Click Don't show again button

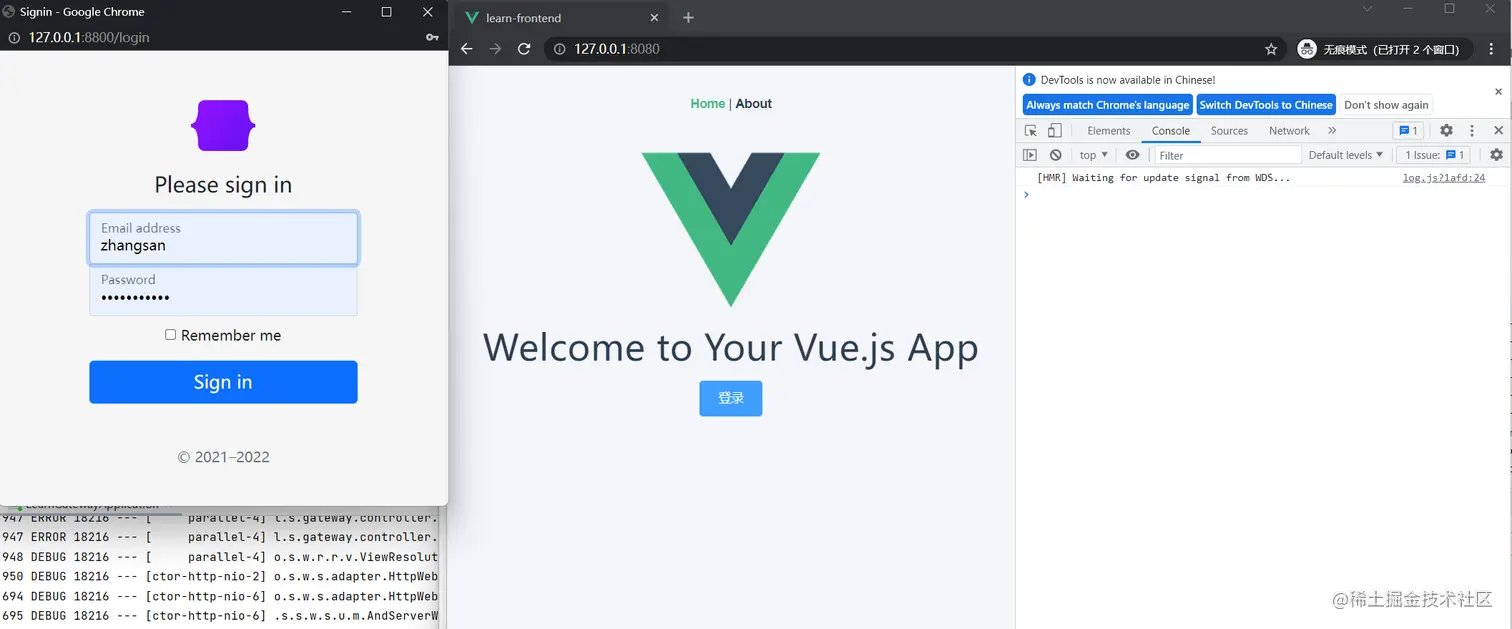[1386, 105]
